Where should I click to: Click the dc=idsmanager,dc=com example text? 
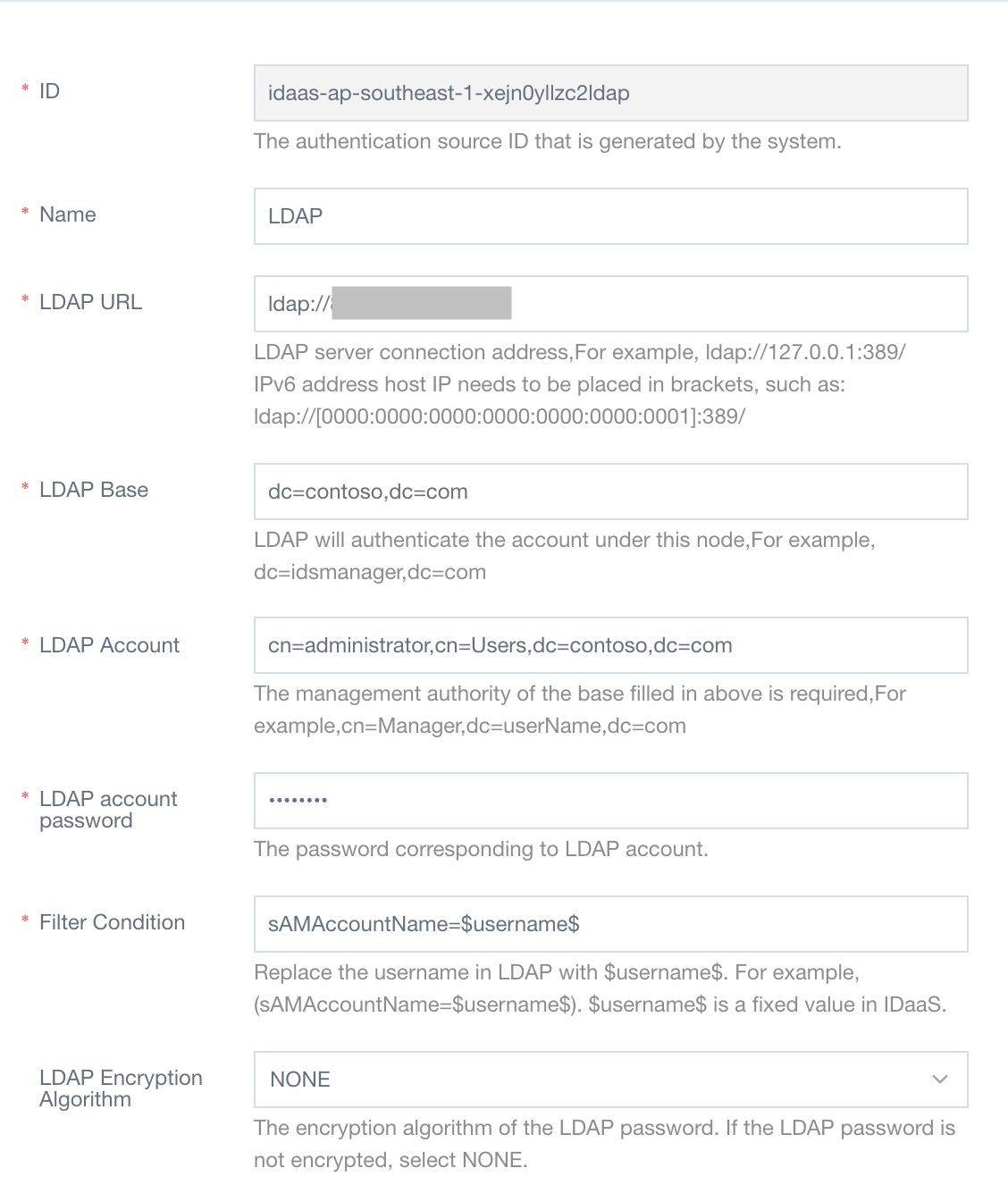coord(370,572)
